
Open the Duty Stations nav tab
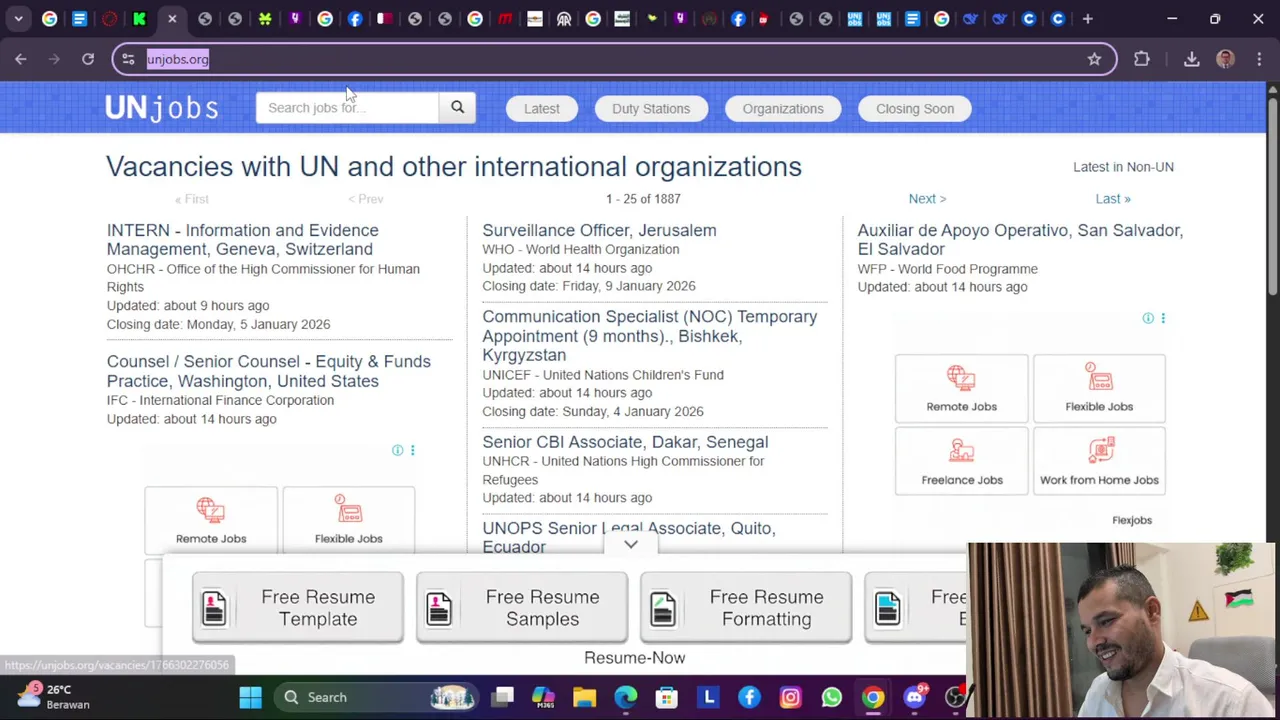click(651, 108)
